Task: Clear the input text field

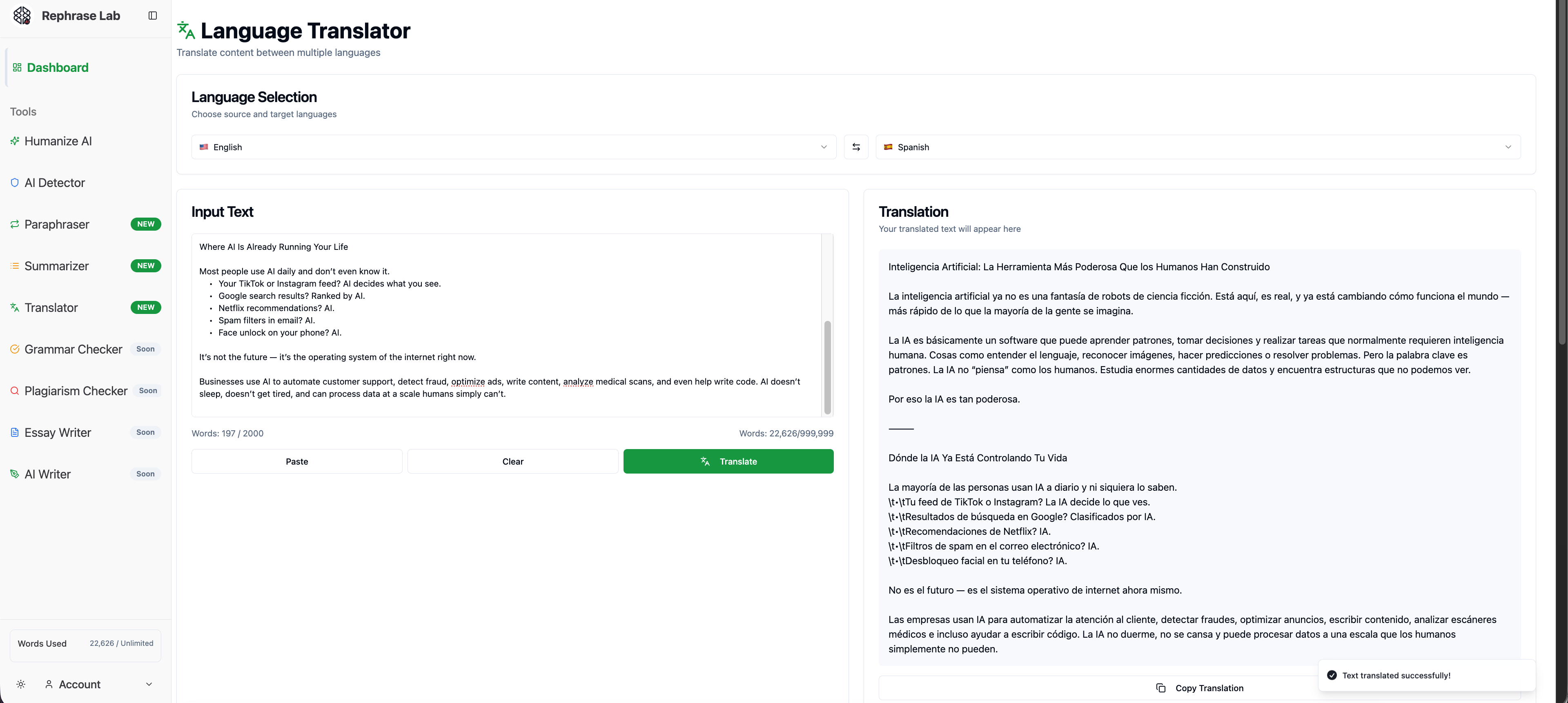Action: coord(512,461)
